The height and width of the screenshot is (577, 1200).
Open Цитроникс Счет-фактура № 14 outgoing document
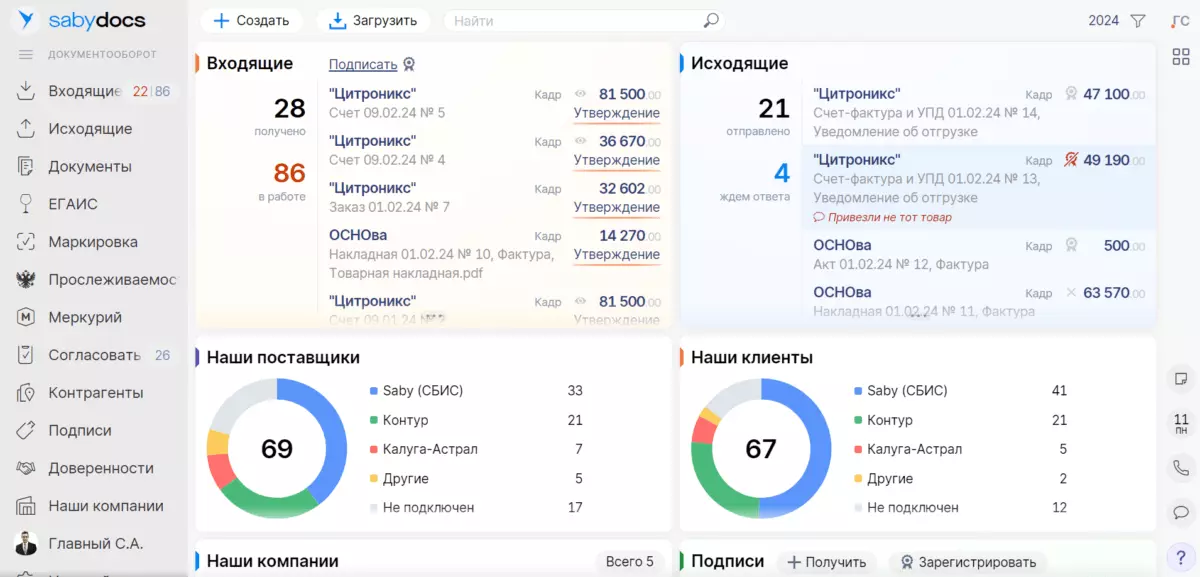[x=980, y=112]
